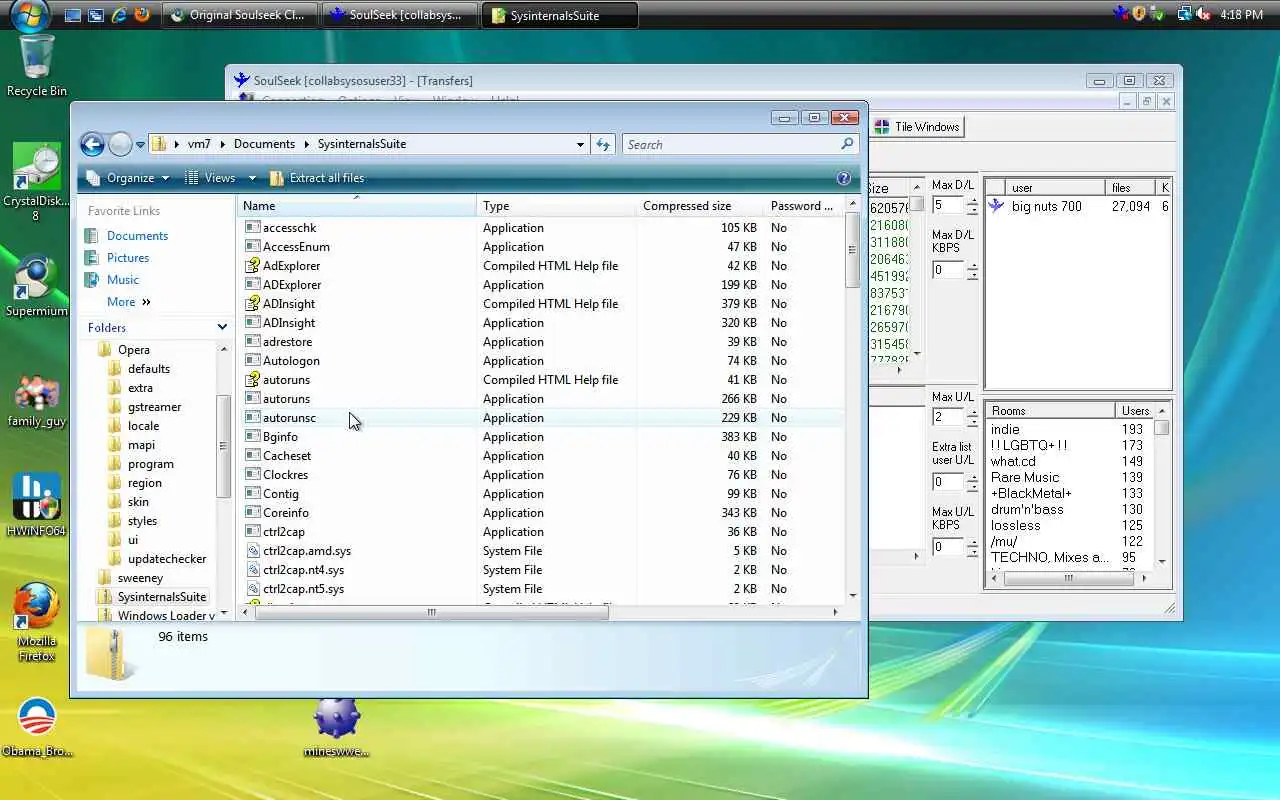1280x800 pixels.
Task: Click the AdExplorer help file icon
Action: coord(253,266)
